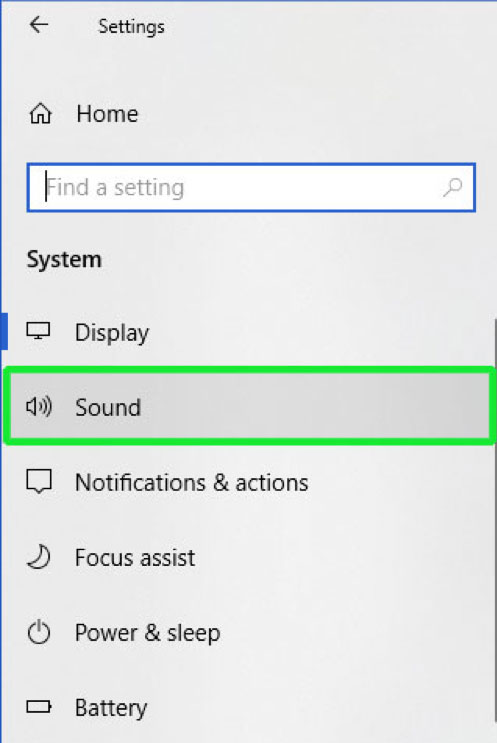The width and height of the screenshot is (497, 743).
Task: Click the Sound speaker icon
Action: pyautogui.click(x=39, y=407)
